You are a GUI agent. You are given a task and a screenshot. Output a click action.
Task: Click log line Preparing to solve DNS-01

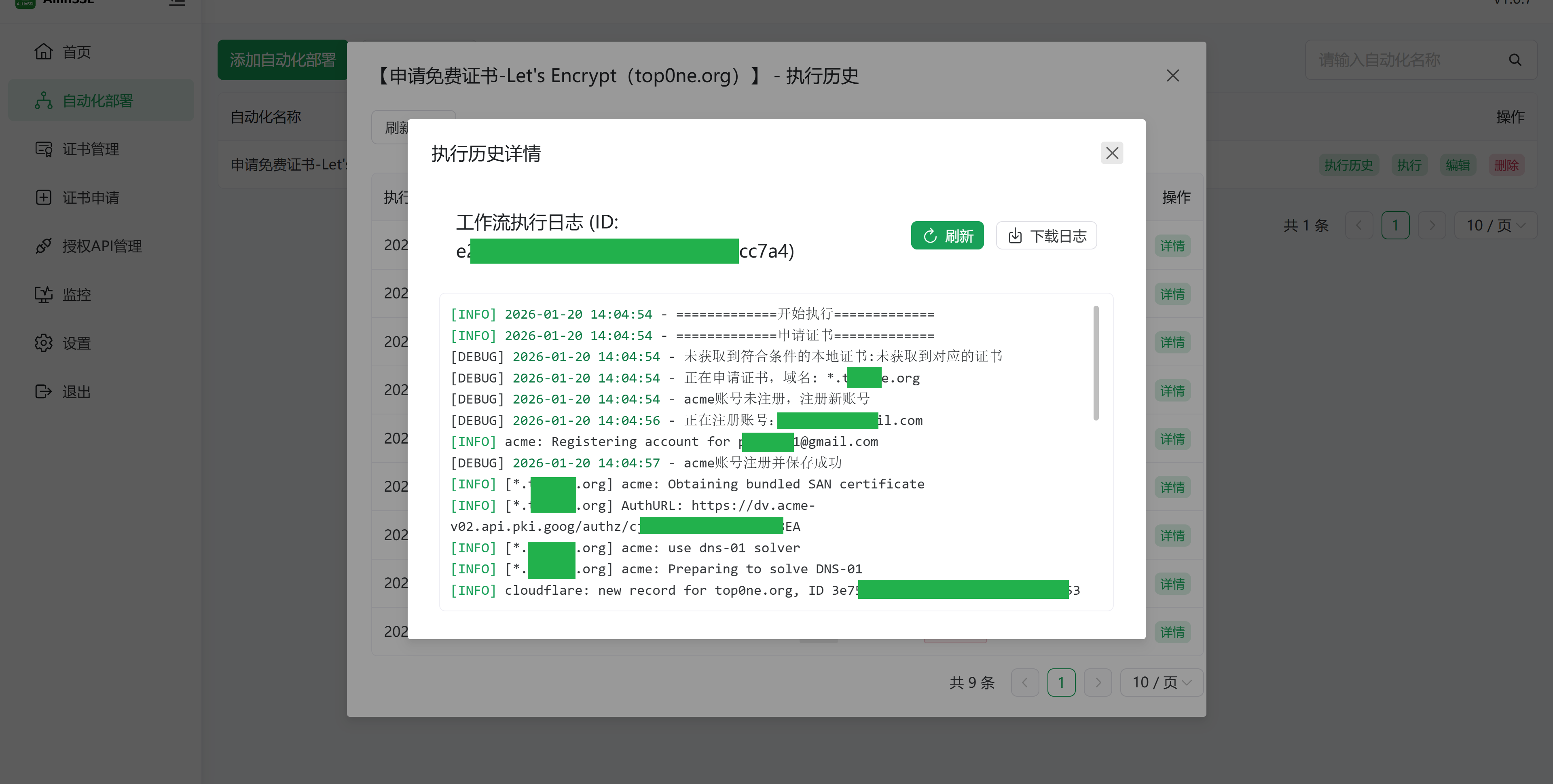point(656,569)
